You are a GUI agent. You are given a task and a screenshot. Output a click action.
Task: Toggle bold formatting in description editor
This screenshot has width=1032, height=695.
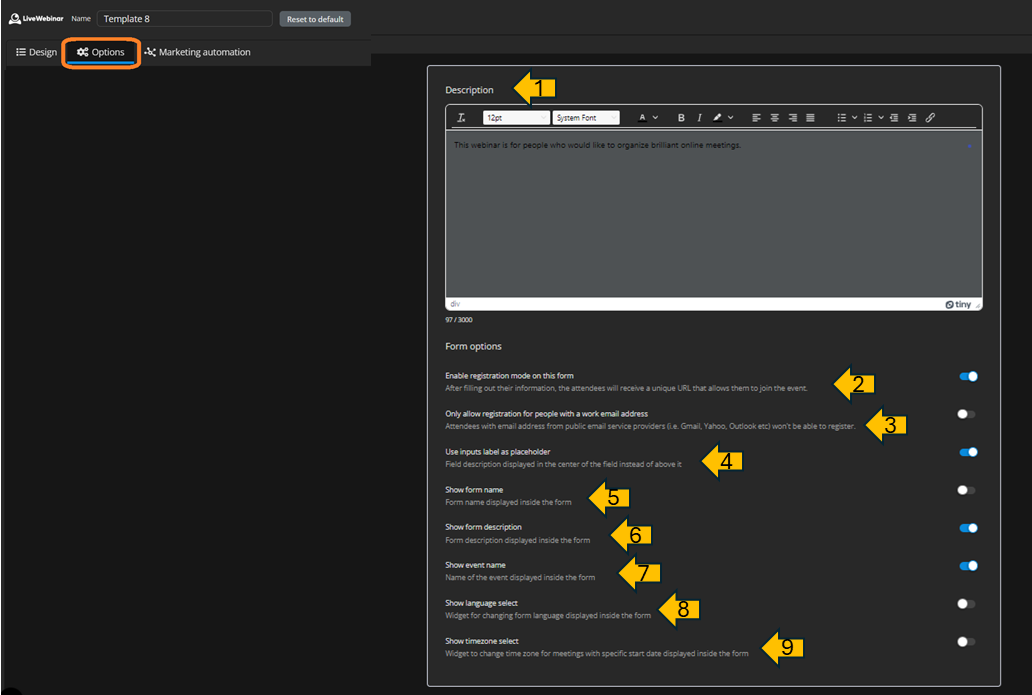tap(681, 118)
